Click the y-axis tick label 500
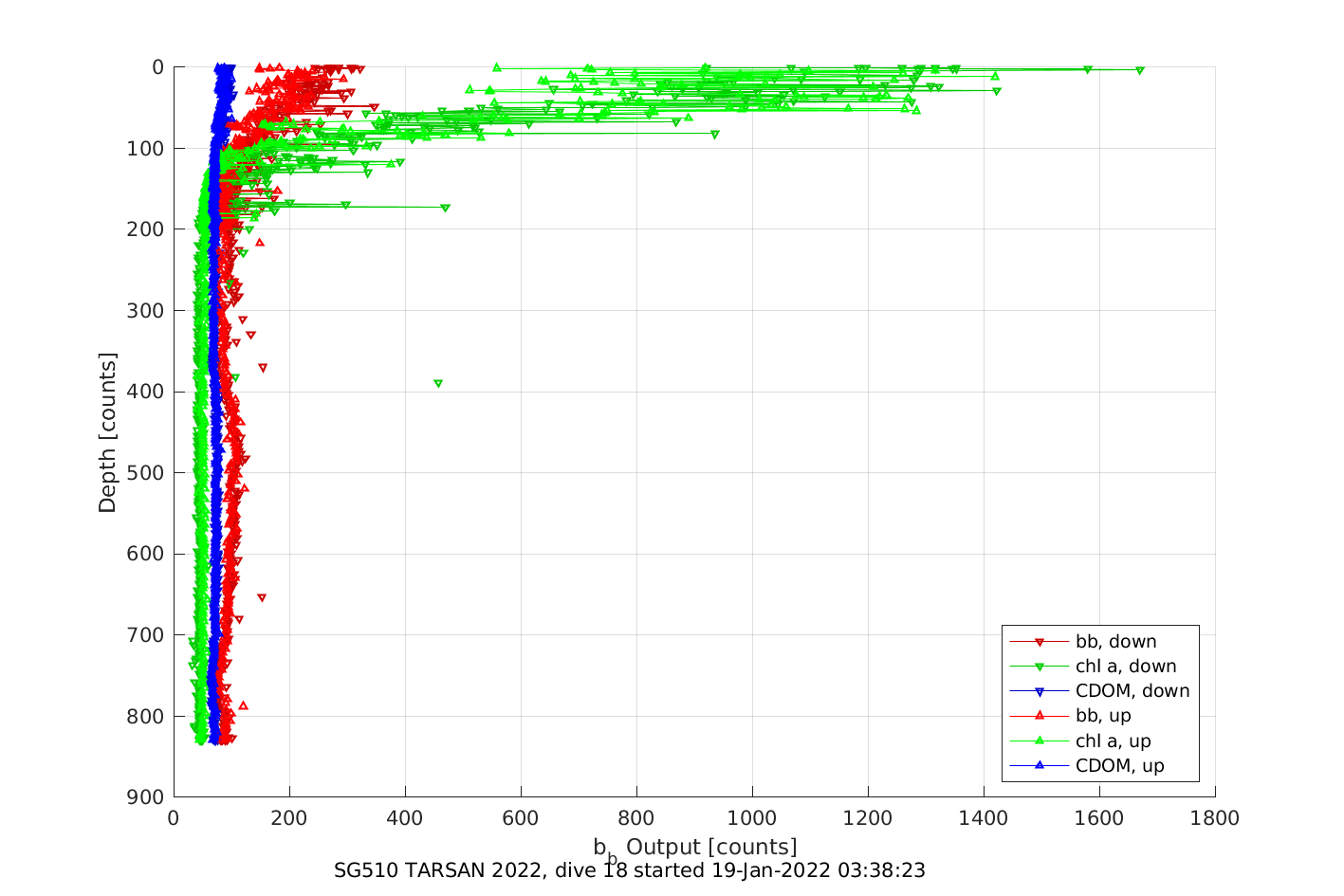1344x896 pixels. (145, 473)
